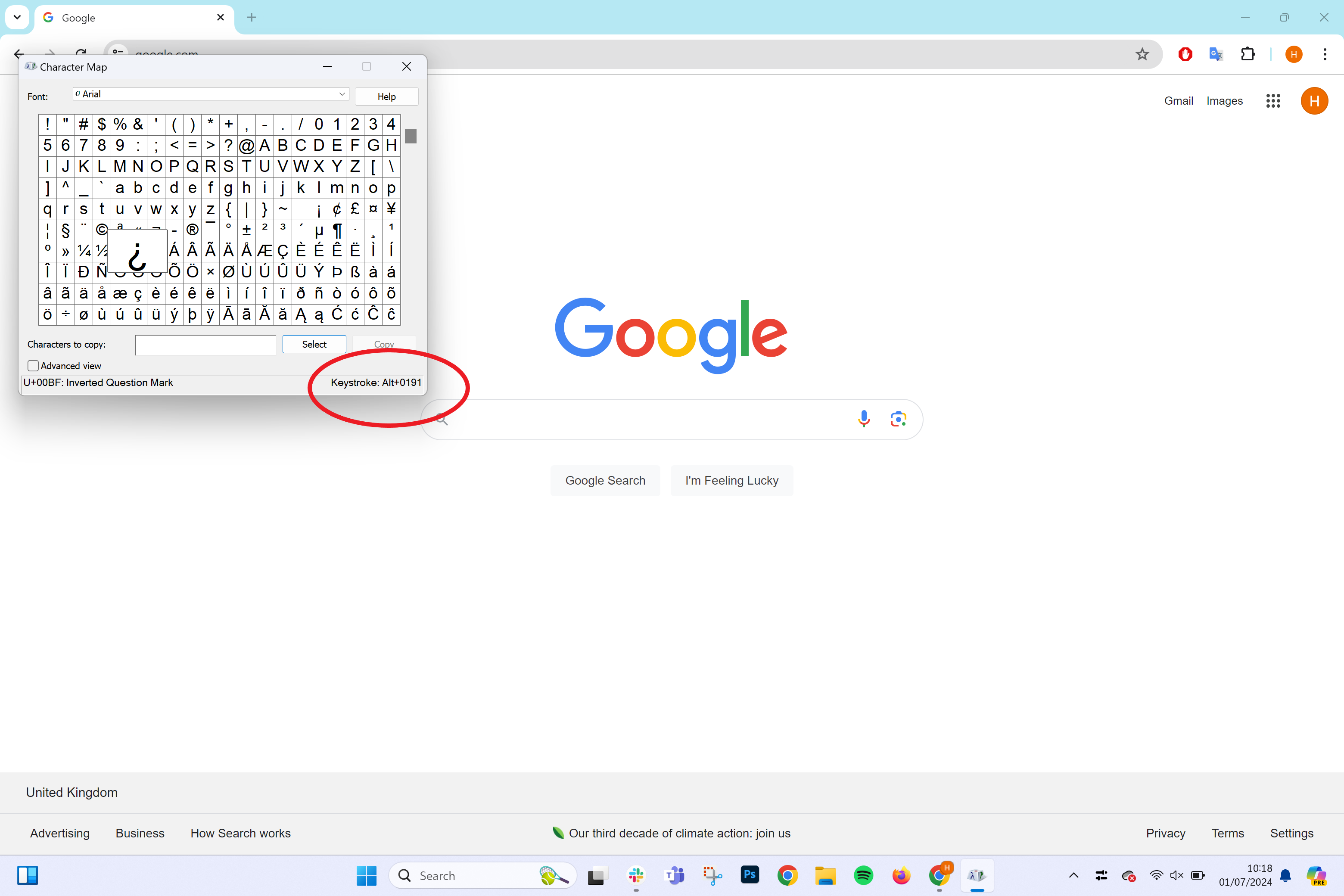Select the ß sharp s character
Viewport: 1344px width, 896px height.
coord(355,272)
